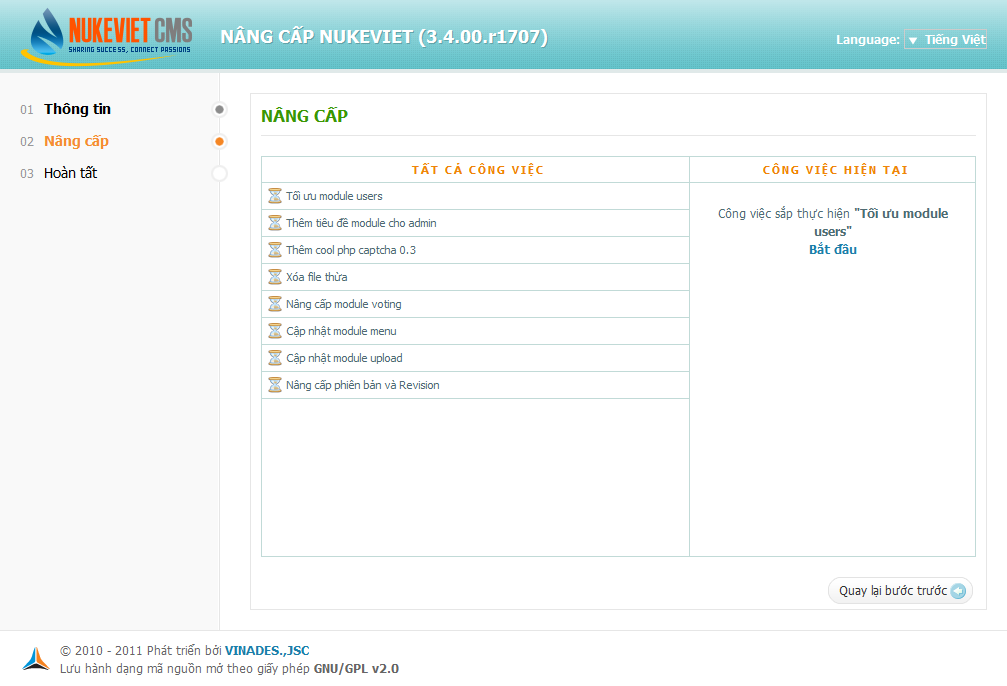Click the VINADES logo in footer

[x=36, y=659]
